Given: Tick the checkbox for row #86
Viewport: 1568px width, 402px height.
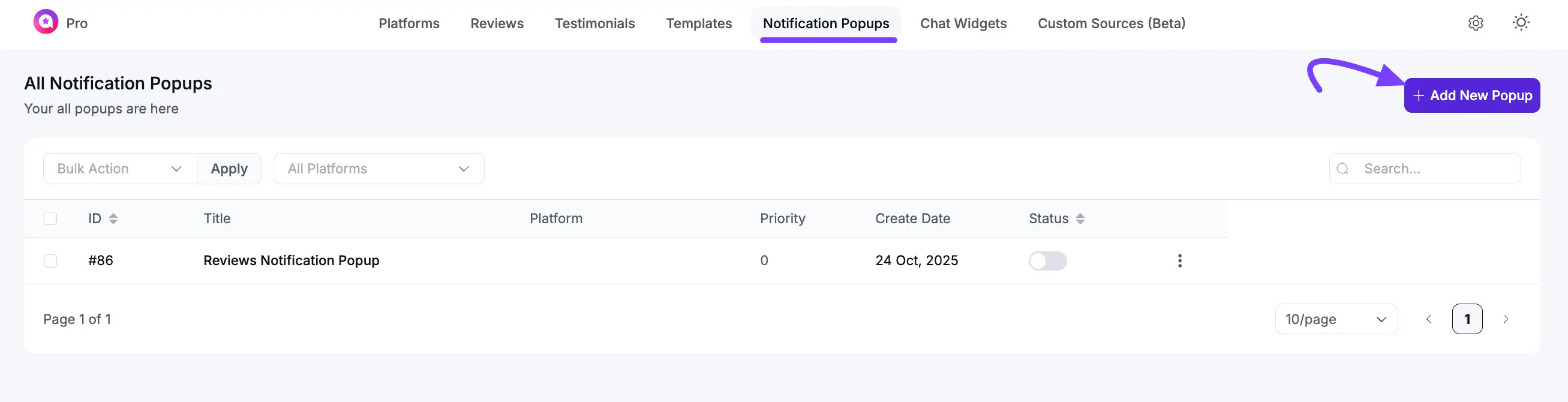Looking at the screenshot, I should coord(50,260).
